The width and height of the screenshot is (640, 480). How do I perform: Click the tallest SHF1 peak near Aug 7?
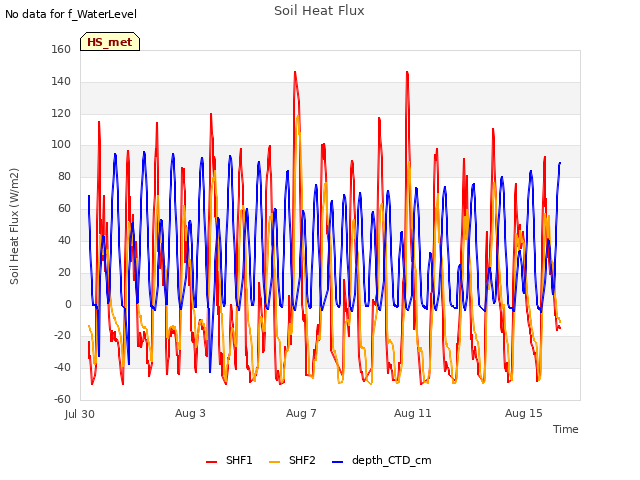(295, 72)
